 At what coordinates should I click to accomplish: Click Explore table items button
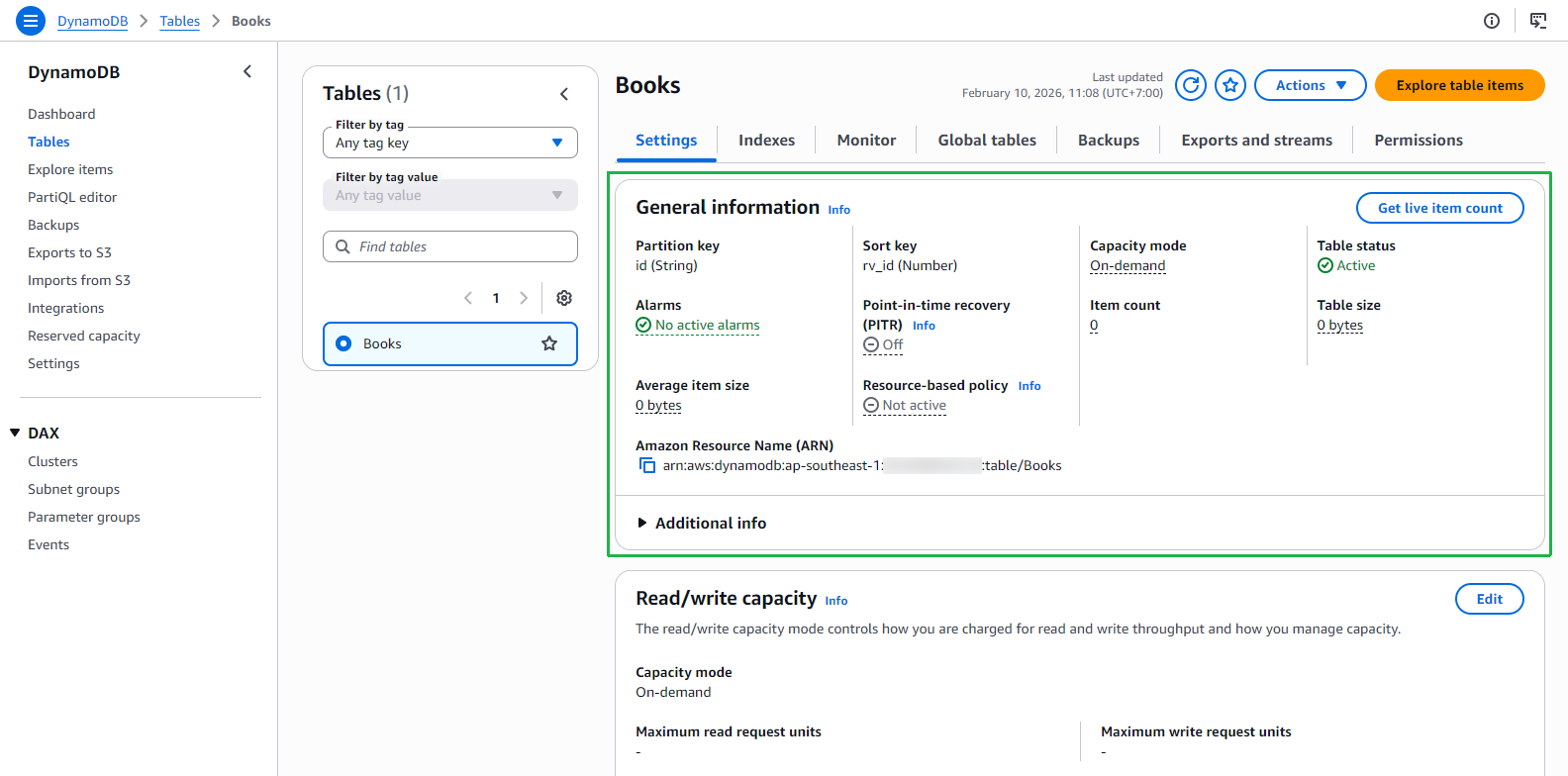click(1460, 85)
